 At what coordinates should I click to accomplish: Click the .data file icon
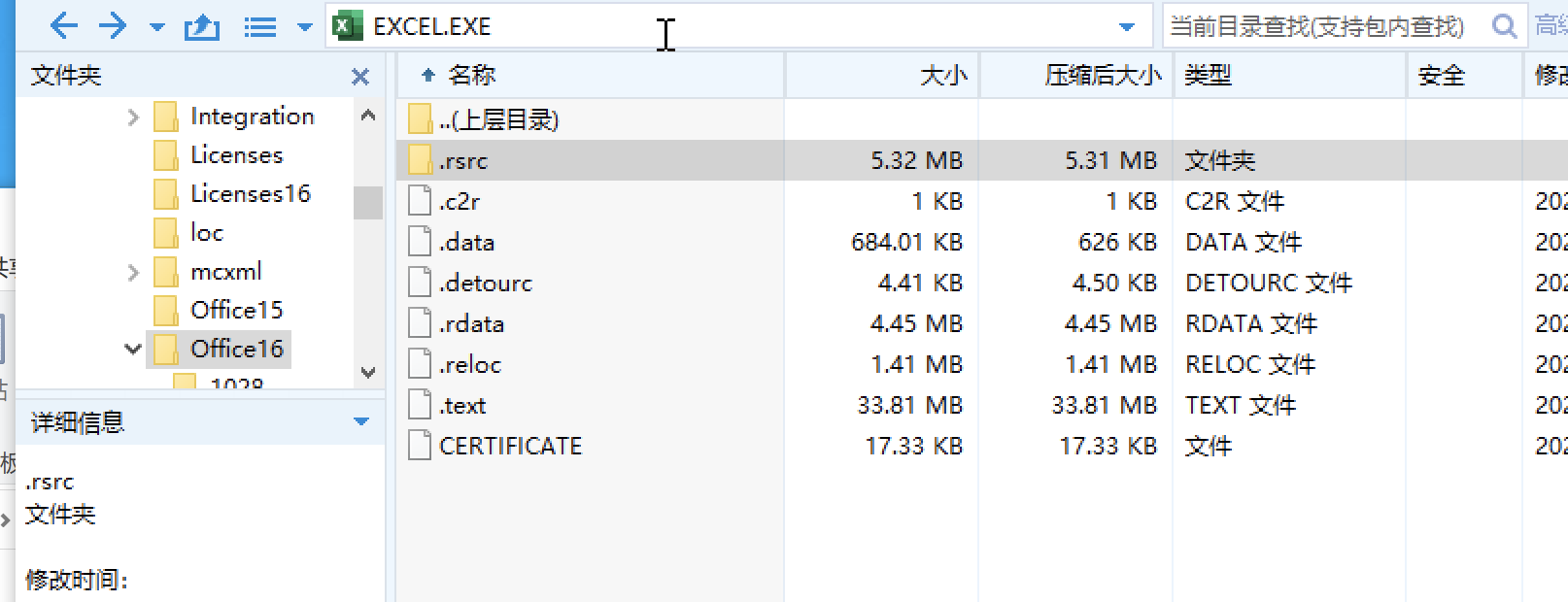point(420,242)
